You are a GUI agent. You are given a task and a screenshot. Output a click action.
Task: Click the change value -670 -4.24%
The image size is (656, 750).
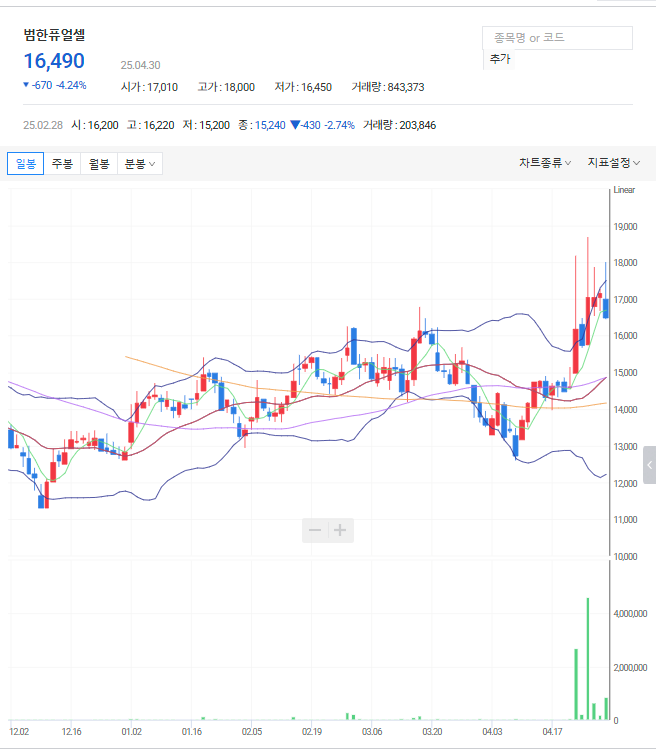point(55,85)
